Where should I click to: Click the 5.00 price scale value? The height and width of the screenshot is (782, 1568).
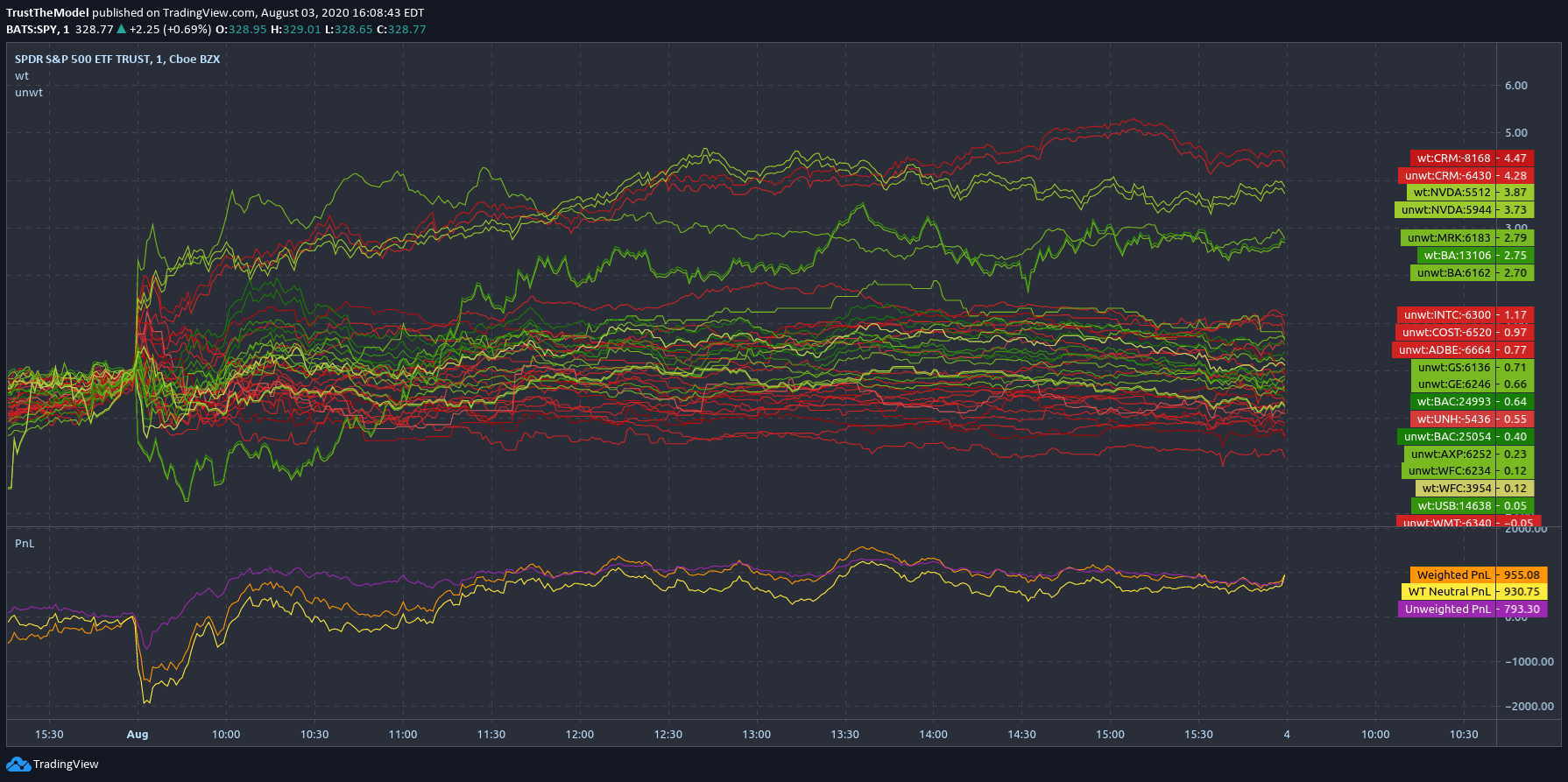pyautogui.click(x=1516, y=133)
